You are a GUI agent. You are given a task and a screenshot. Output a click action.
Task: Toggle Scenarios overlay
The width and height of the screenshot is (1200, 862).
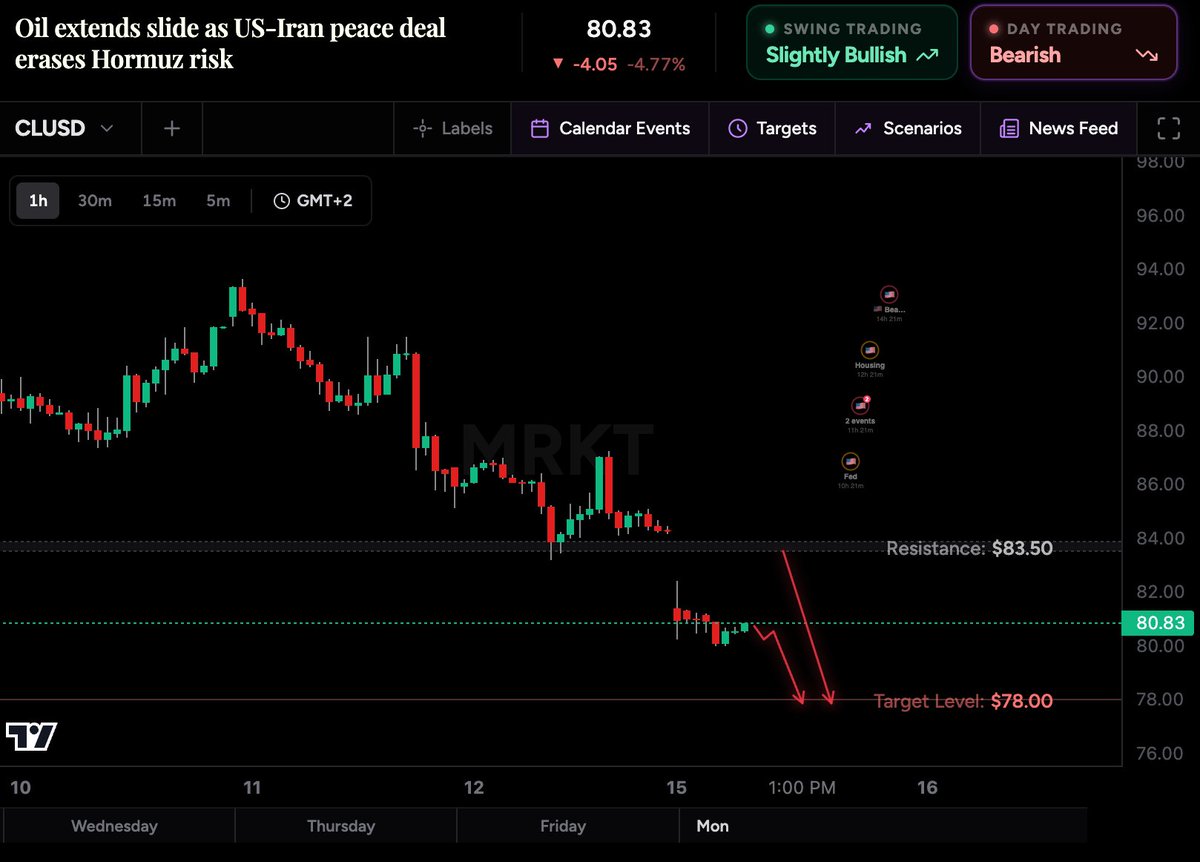coord(907,128)
